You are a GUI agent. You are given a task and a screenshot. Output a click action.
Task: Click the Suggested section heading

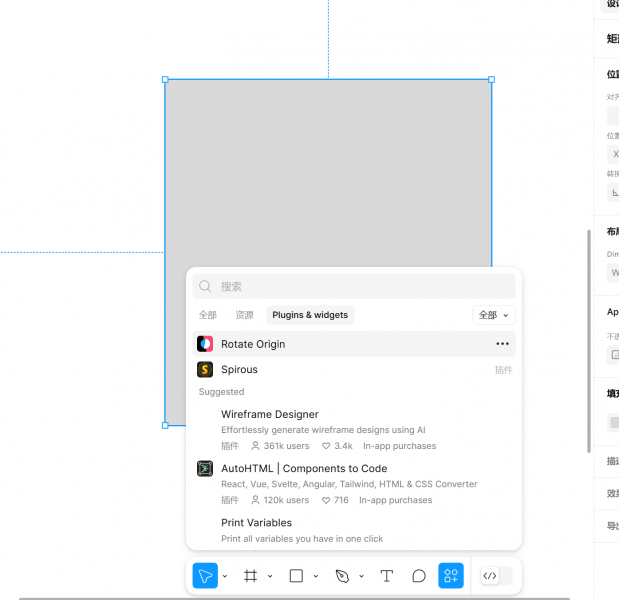(221, 392)
